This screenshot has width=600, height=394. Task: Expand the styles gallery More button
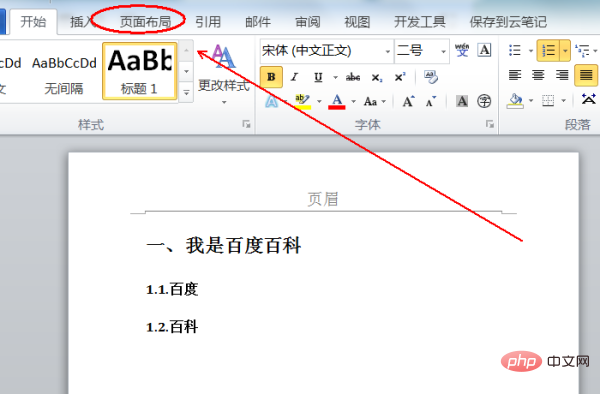pyautogui.click(x=186, y=92)
